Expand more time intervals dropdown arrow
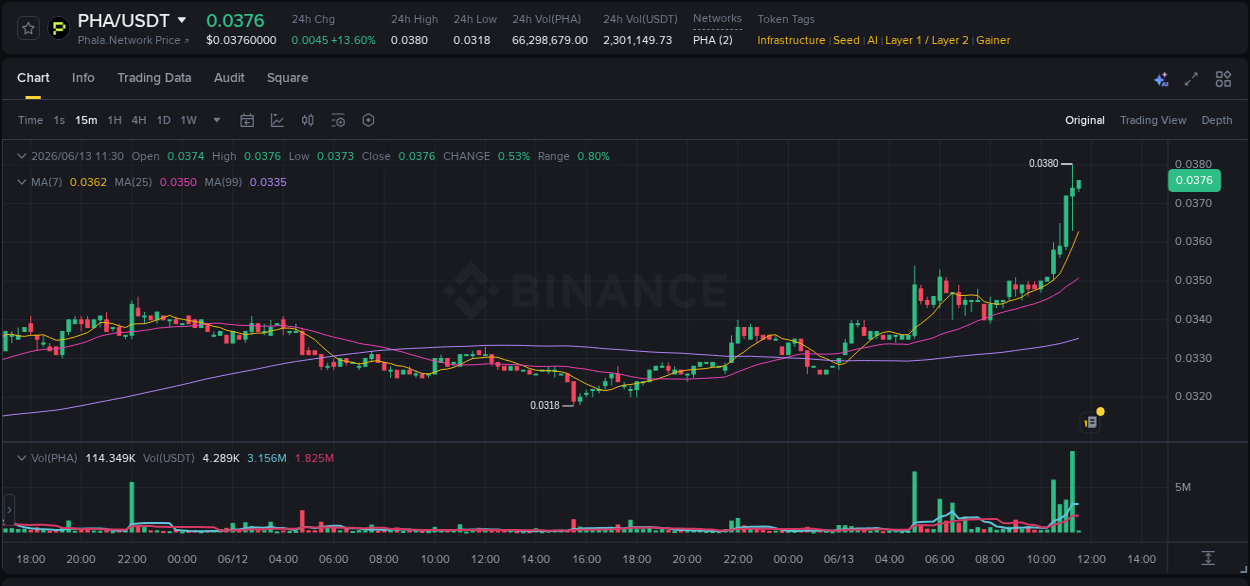This screenshot has height=586, width=1250. (217, 120)
